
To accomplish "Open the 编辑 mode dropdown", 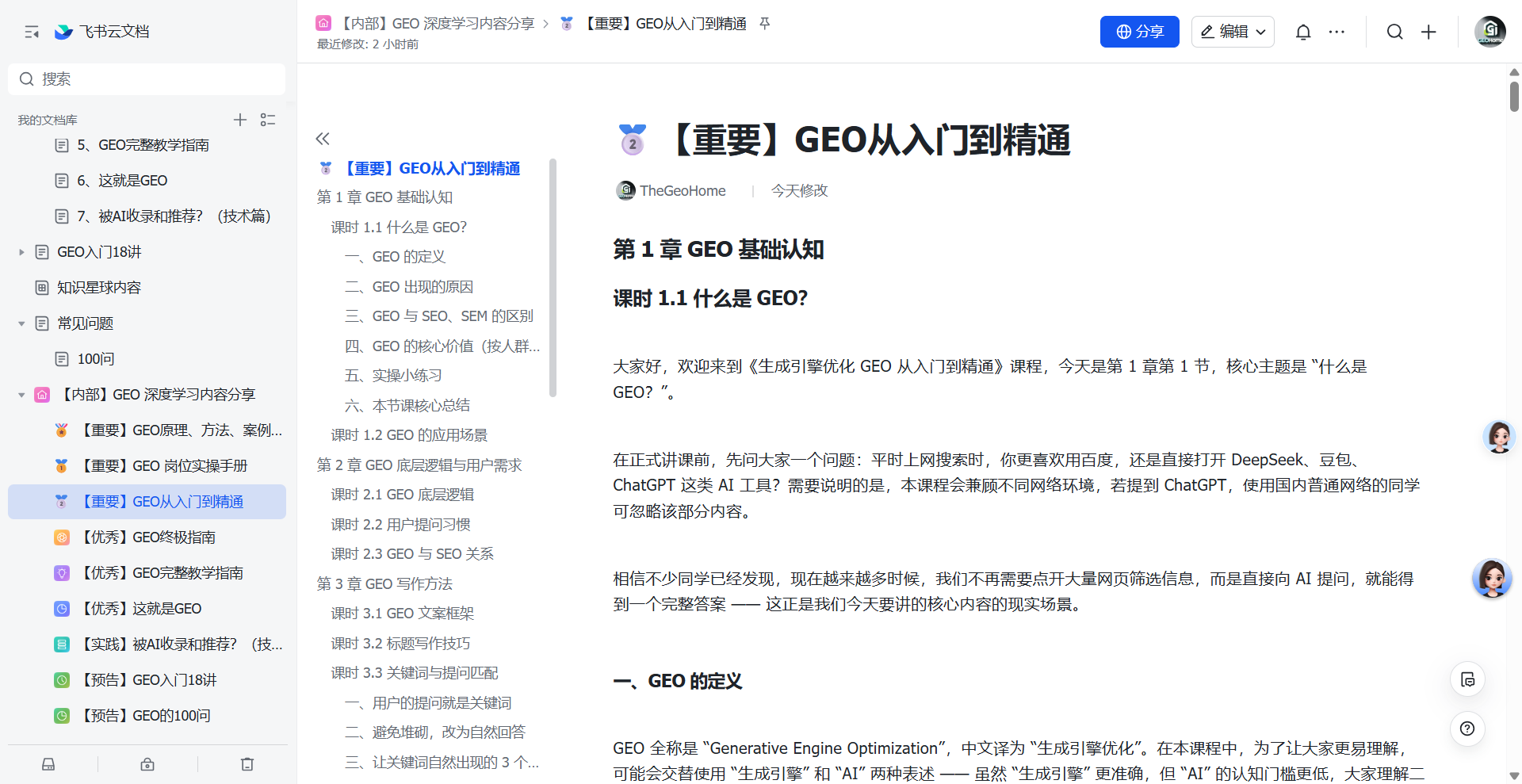I will 1233,32.
